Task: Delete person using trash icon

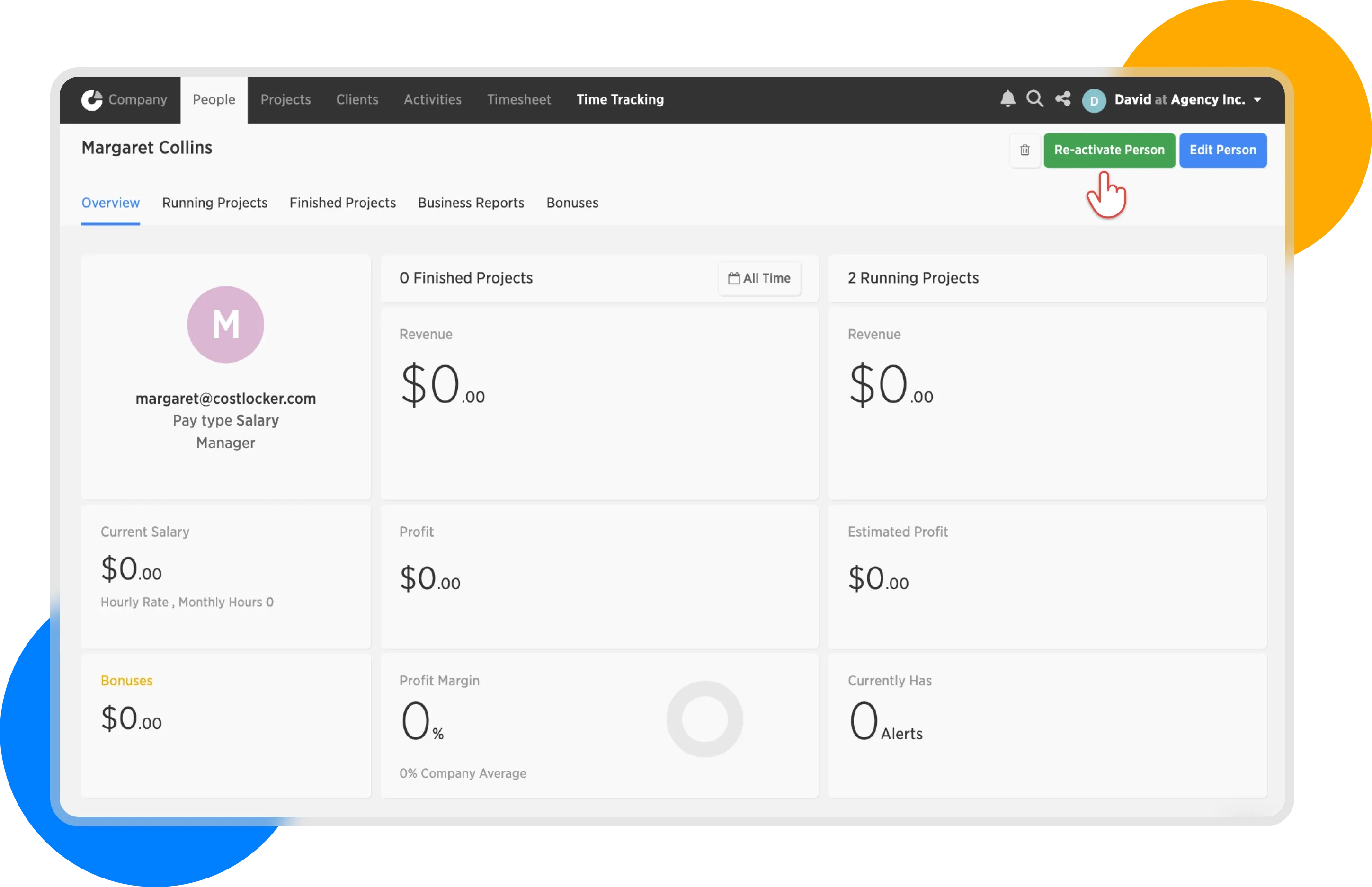Action: point(1025,151)
